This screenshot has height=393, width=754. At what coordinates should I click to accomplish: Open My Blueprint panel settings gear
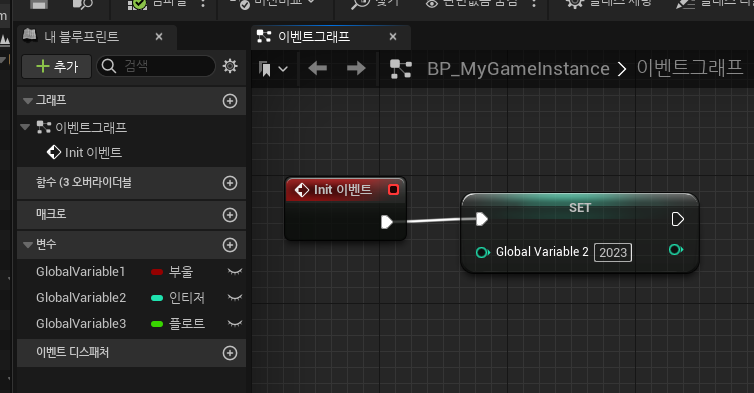[230, 66]
